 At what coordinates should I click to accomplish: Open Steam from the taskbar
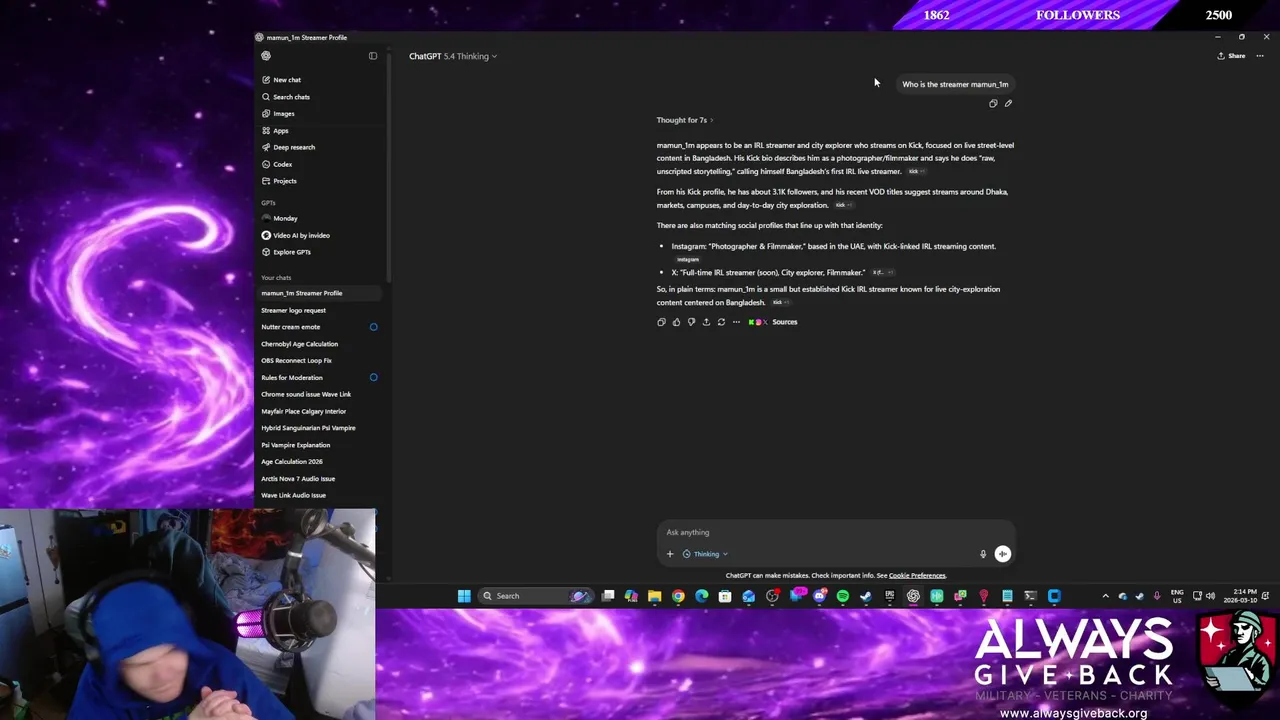pyautogui.click(x=866, y=596)
